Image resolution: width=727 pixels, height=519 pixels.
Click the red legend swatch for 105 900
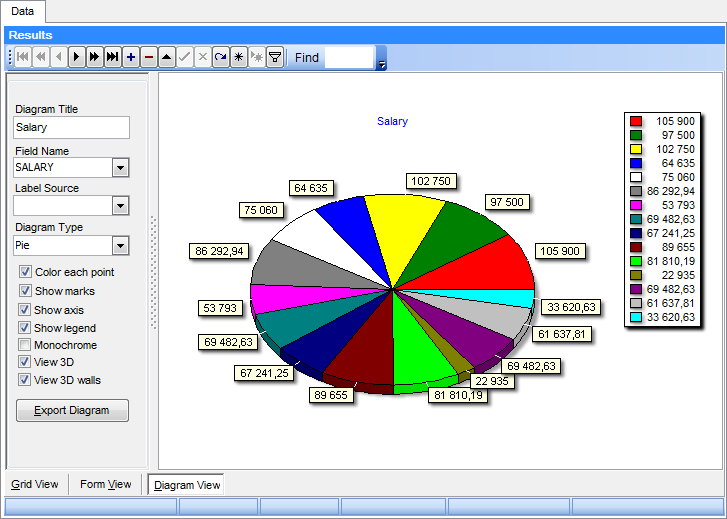[x=636, y=121]
